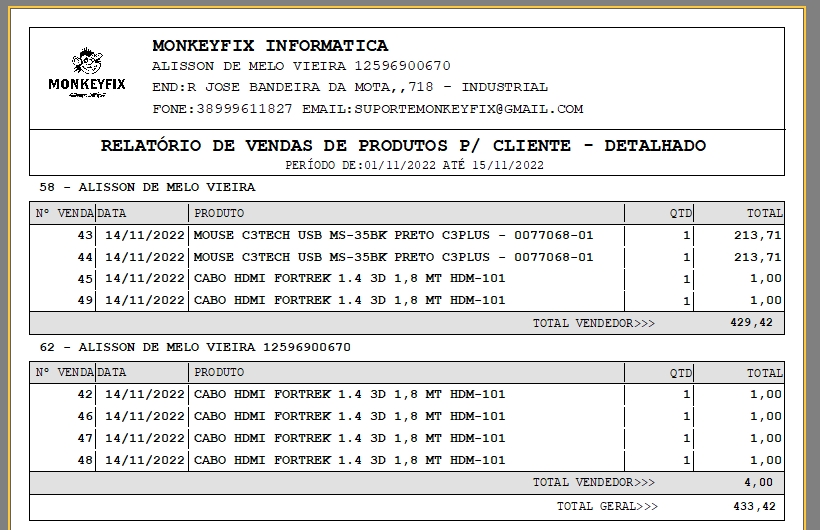The image size is (820, 530).
Task: Click QTD column header in second table
Action: click(680, 373)
